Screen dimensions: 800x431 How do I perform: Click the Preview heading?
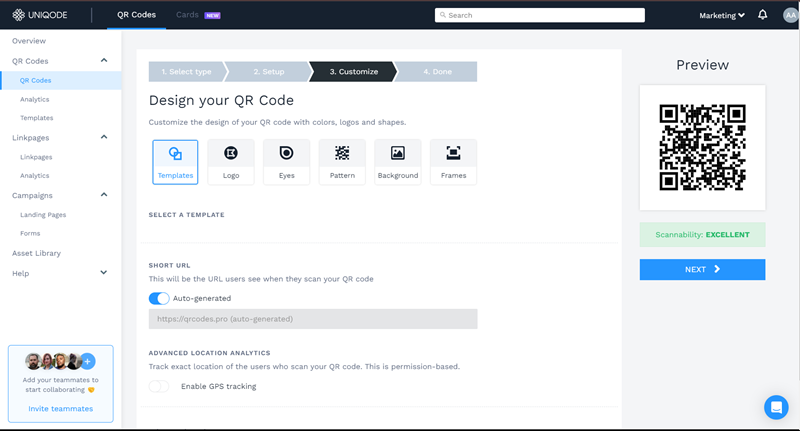702,65
